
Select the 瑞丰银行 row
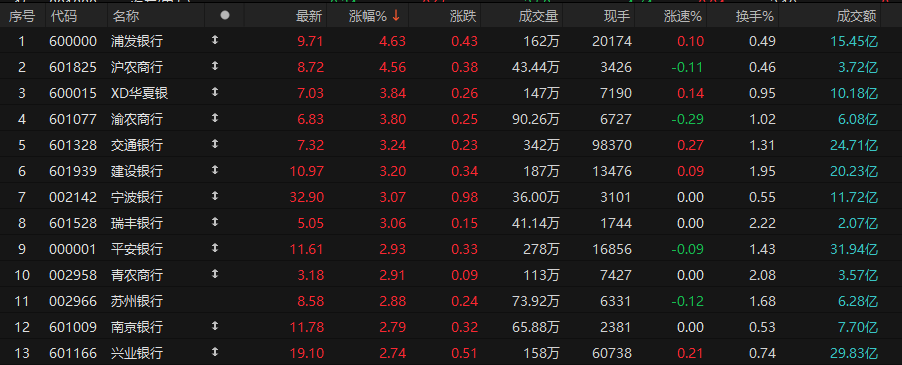(451, 222)
